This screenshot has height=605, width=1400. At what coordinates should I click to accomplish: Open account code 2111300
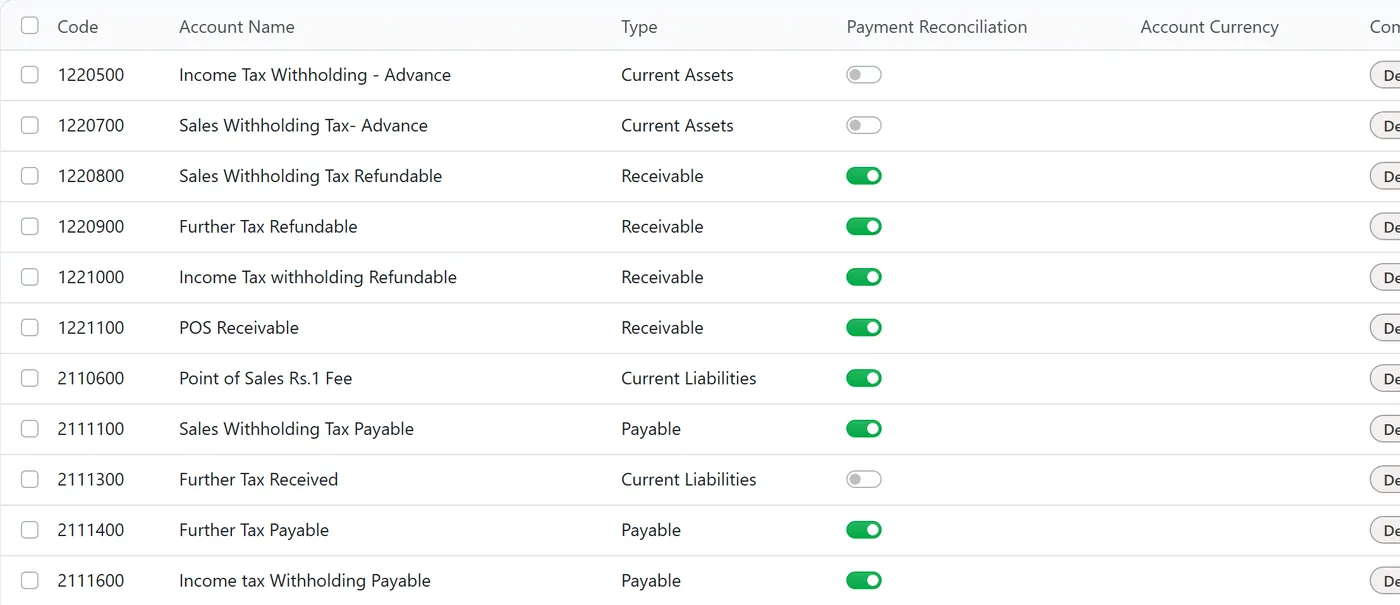click(91, 479)
